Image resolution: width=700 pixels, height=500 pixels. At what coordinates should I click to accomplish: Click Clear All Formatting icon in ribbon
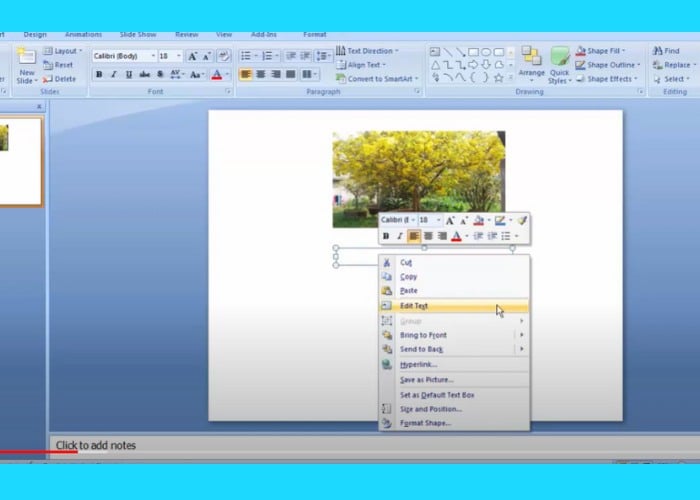click(224, 56)
